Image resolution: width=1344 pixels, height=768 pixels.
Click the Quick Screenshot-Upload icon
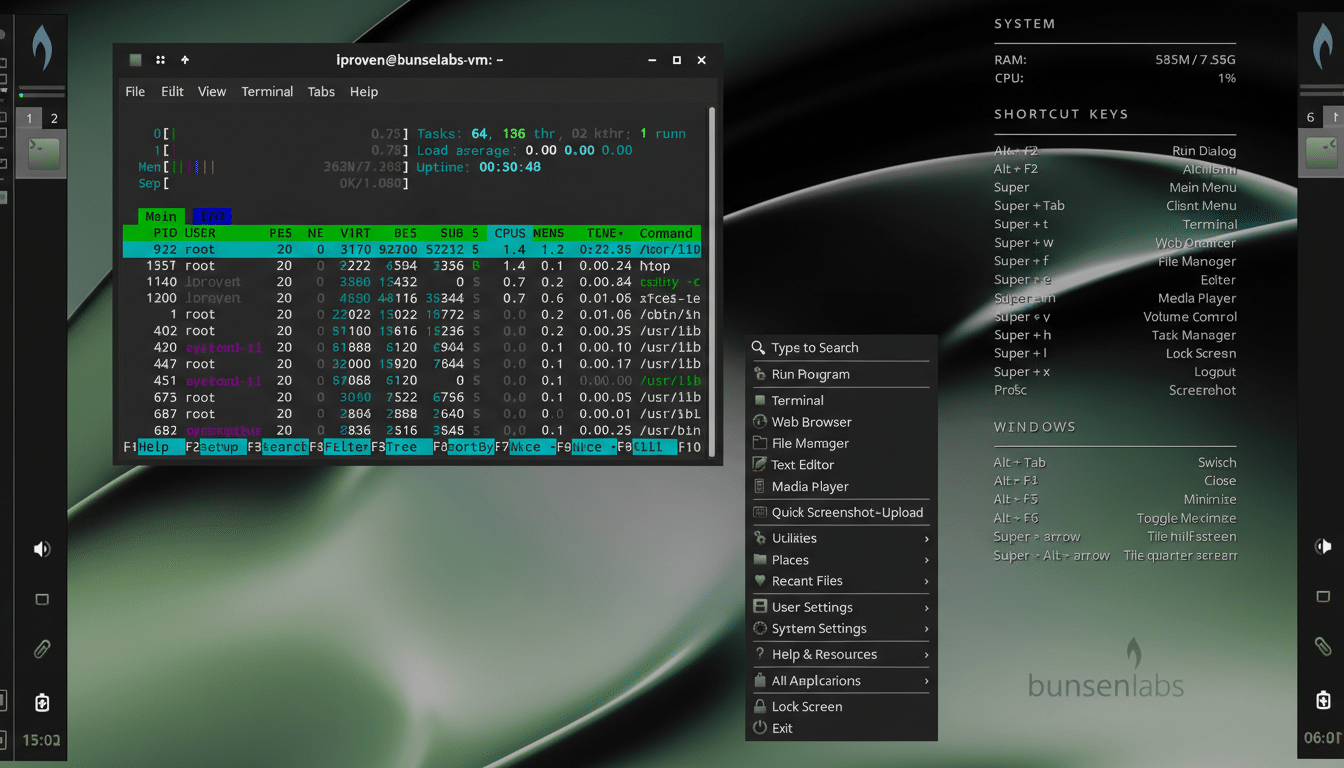761,511
